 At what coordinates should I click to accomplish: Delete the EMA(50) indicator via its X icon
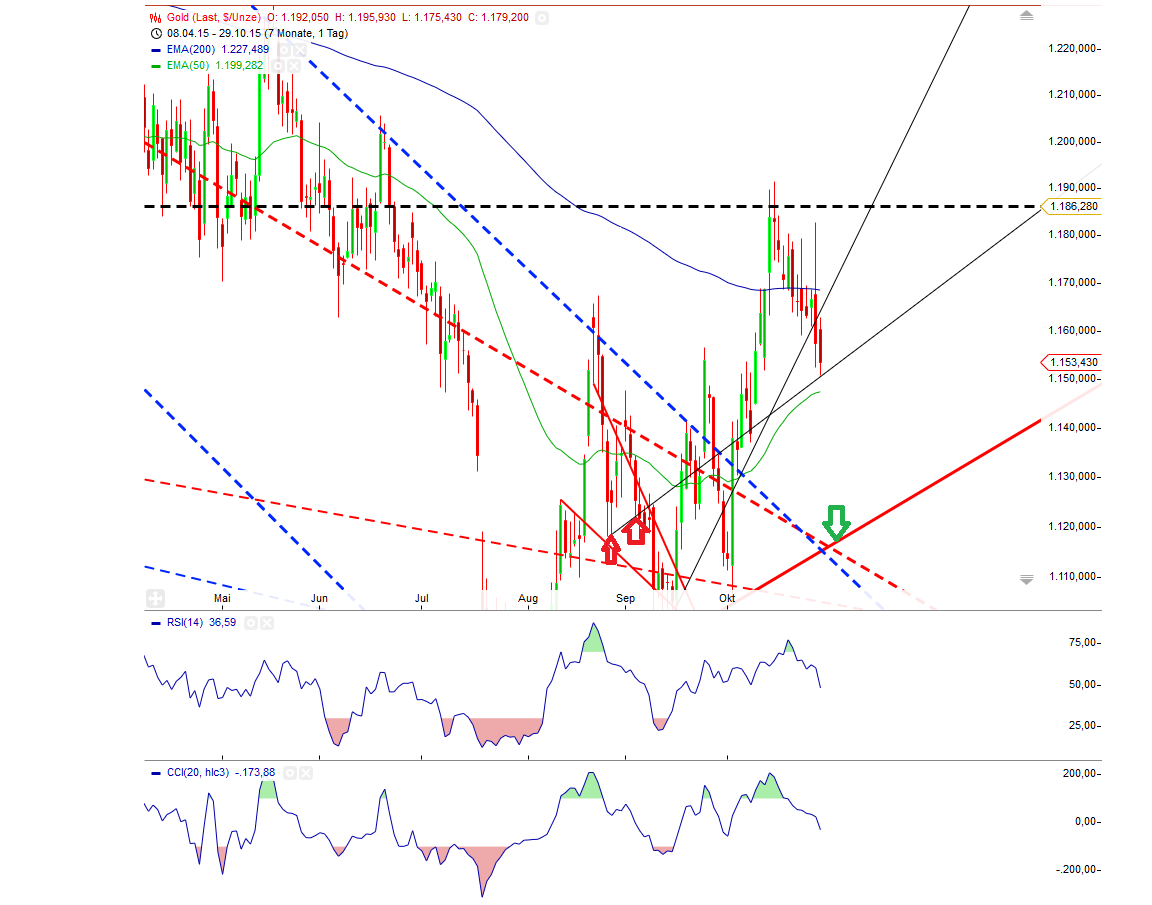292,64
